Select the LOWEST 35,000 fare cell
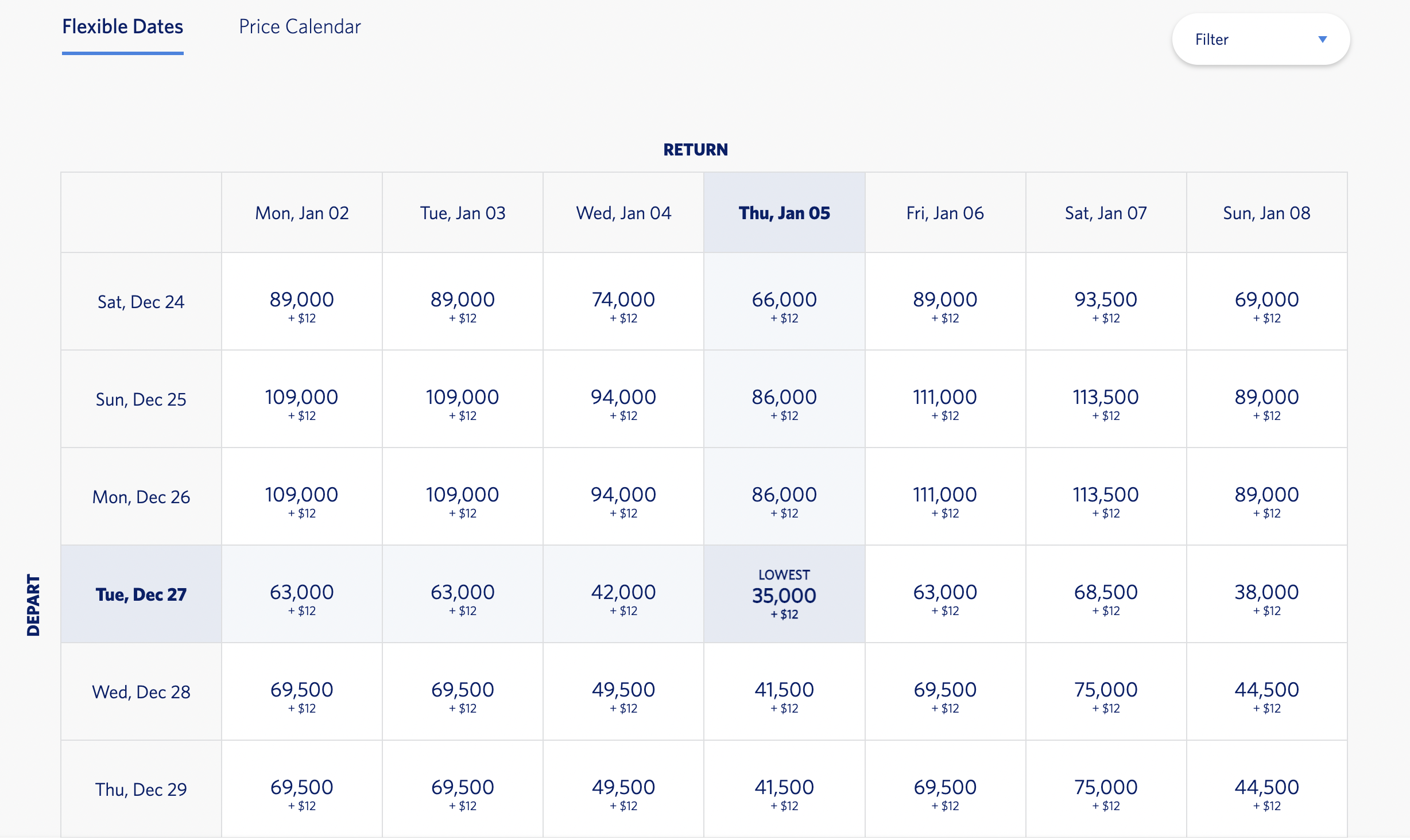The width and height of the screenshot is (1410, 840). (x=784, y=594)
